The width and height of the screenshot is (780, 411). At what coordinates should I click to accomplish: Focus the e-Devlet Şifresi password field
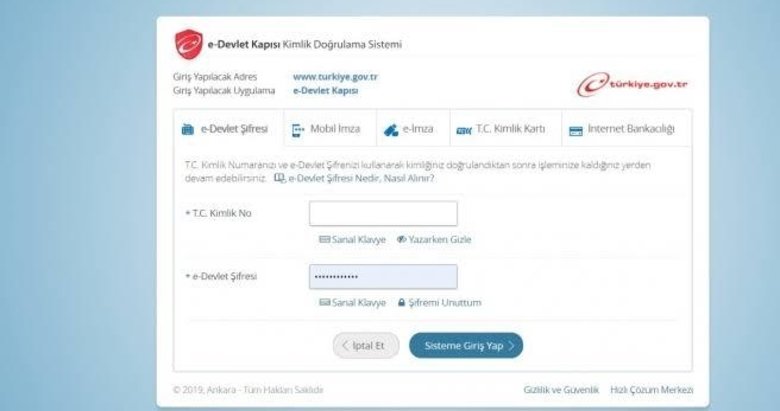pyautogui.click(x=382, y=276)
